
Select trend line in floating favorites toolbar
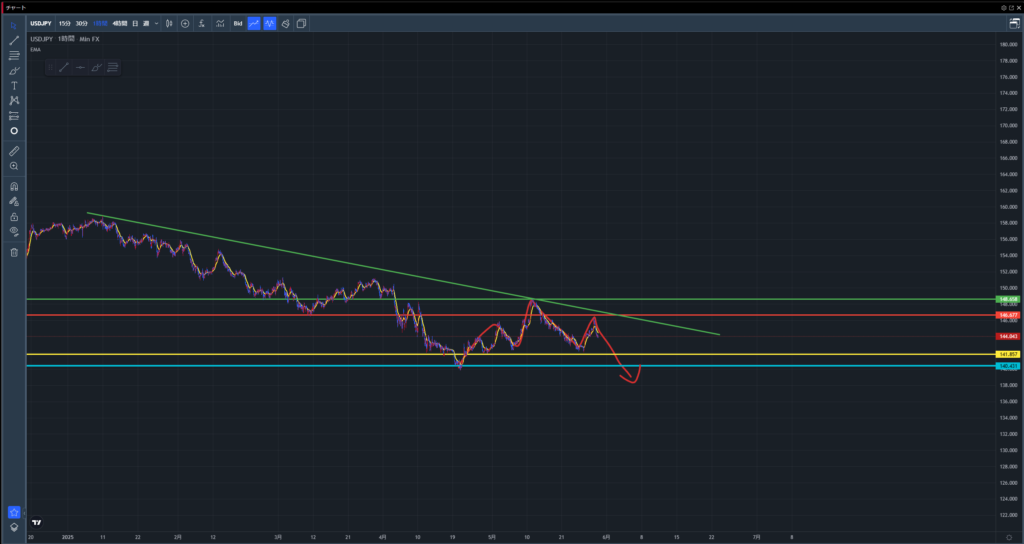64,67
